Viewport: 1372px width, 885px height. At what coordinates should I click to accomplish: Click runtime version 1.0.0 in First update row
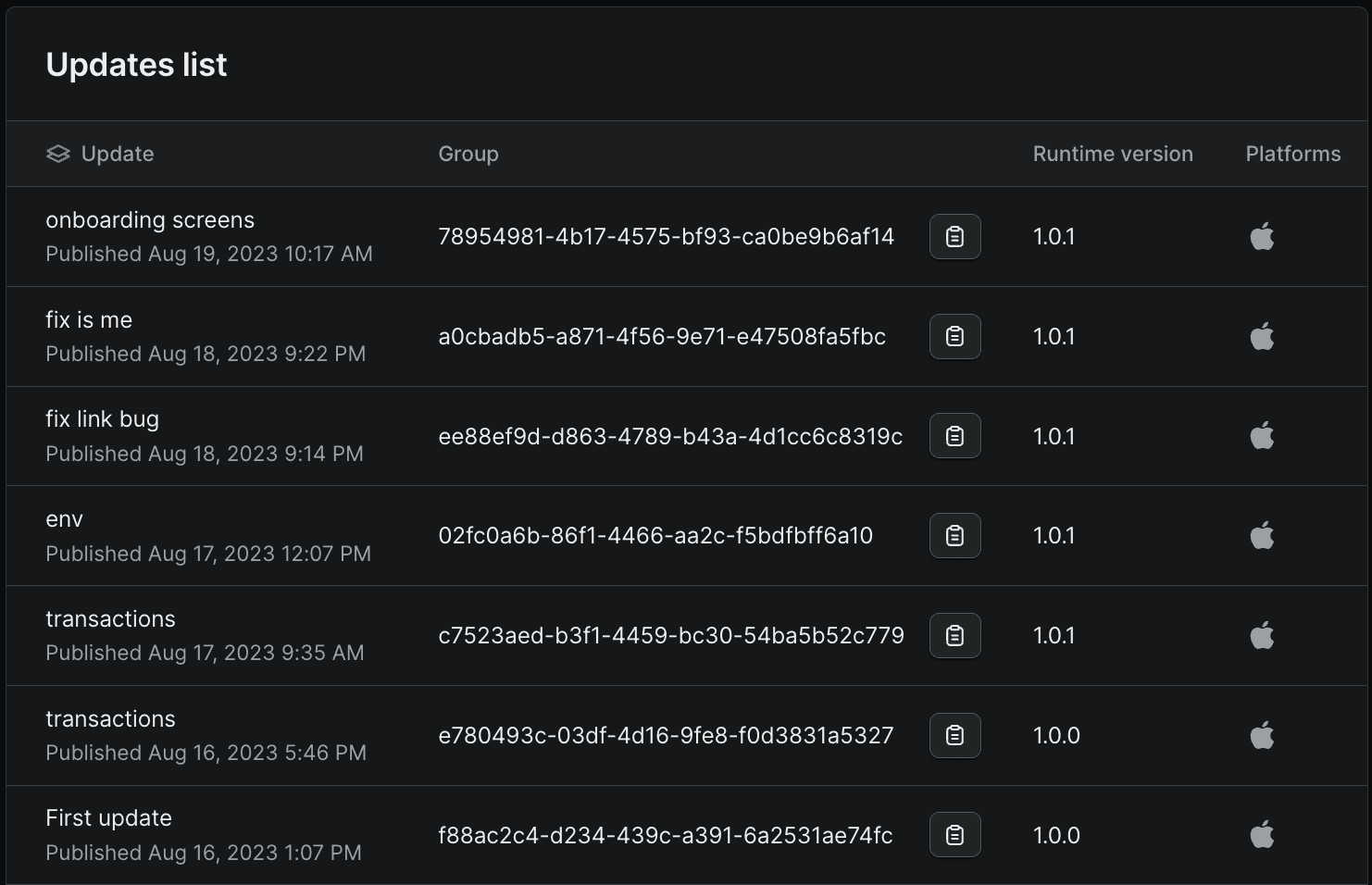1056,835
